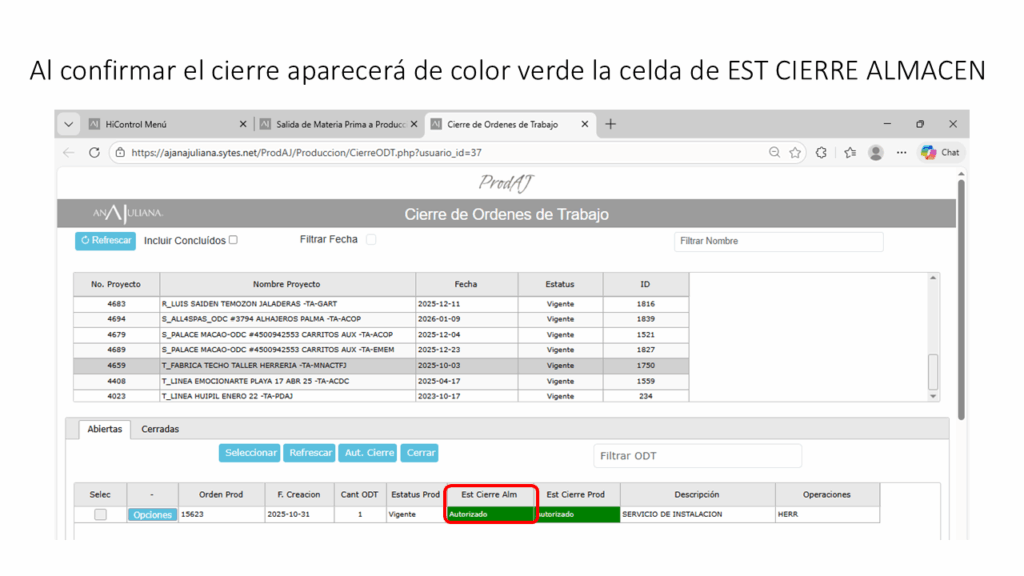This screenshot has height=576, width=1024.
Task: Check the Selec box for order 15623
Action: (100, 514)
